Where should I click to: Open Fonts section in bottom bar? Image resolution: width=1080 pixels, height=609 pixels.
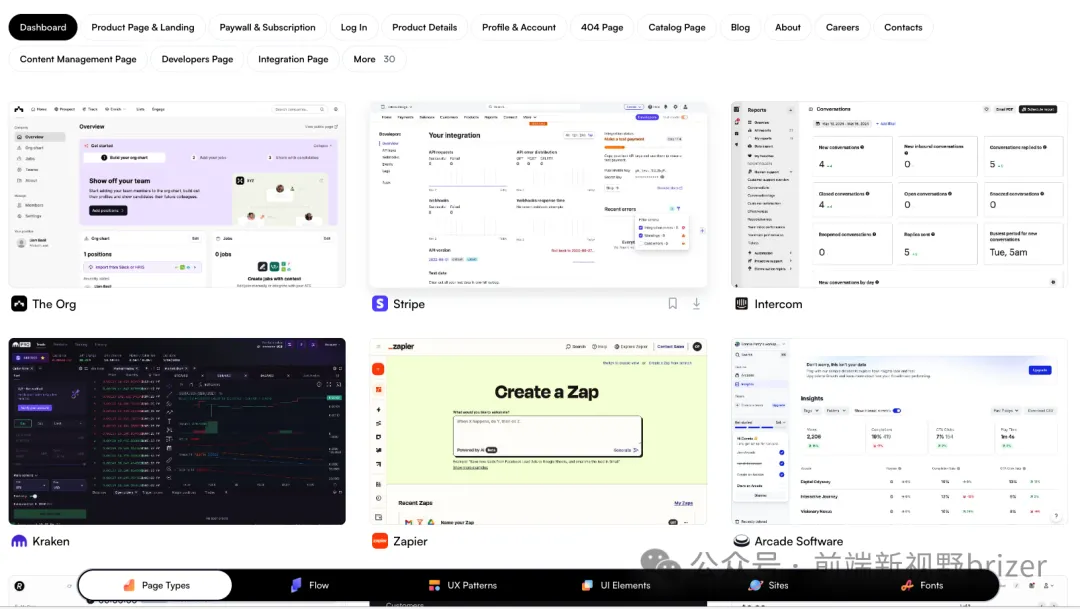click(x=921, y=585)
